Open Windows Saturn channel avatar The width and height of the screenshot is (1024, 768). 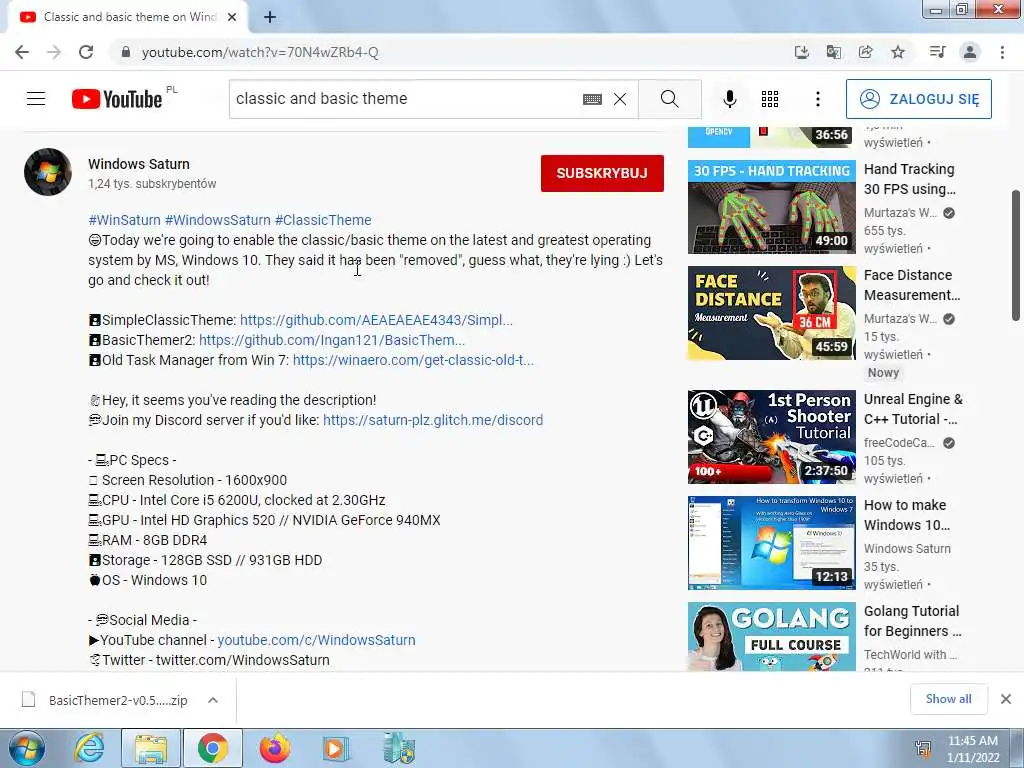(x=48, y=172)
